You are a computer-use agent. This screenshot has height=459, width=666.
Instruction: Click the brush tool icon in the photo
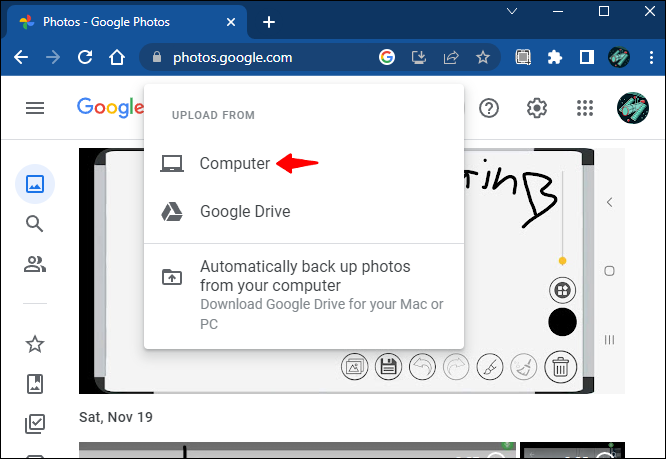pos(490,367)
